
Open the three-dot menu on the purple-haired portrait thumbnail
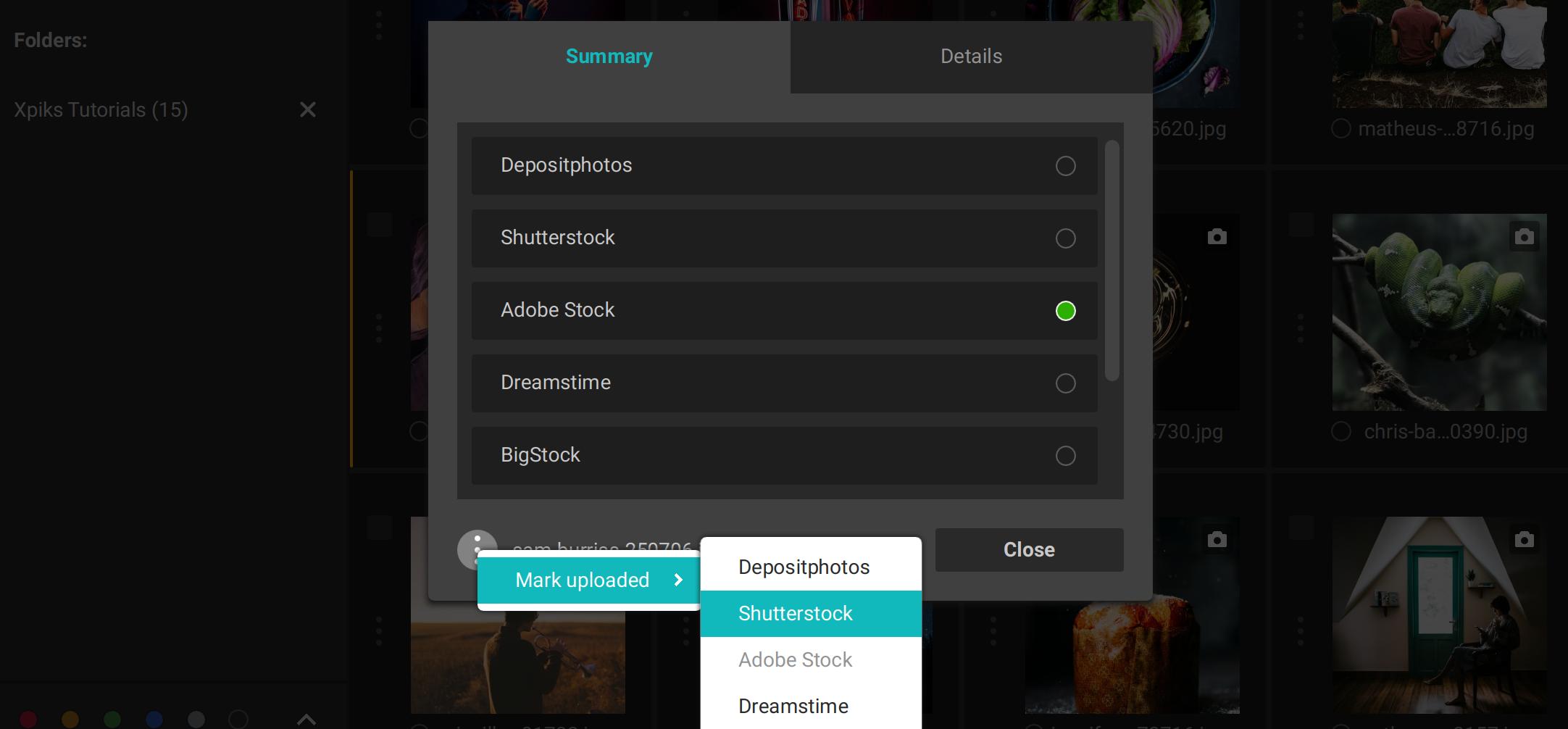[379, 328]
